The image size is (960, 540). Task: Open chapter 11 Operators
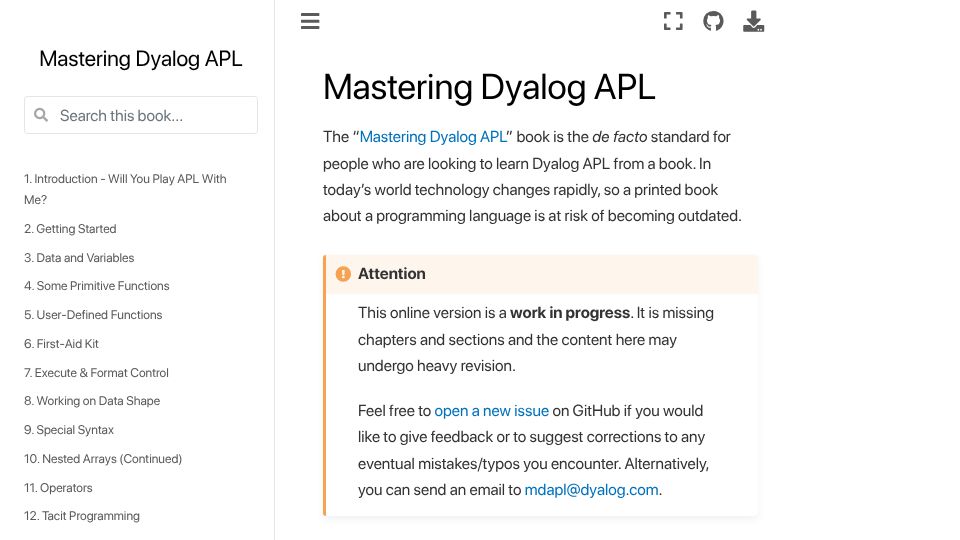coord(58,488)
